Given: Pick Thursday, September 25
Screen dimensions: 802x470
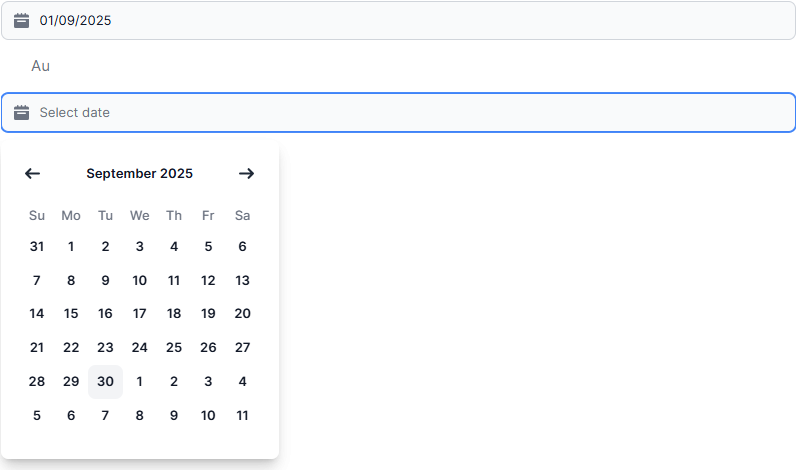Looking at the screenshot, I should 174,347.
